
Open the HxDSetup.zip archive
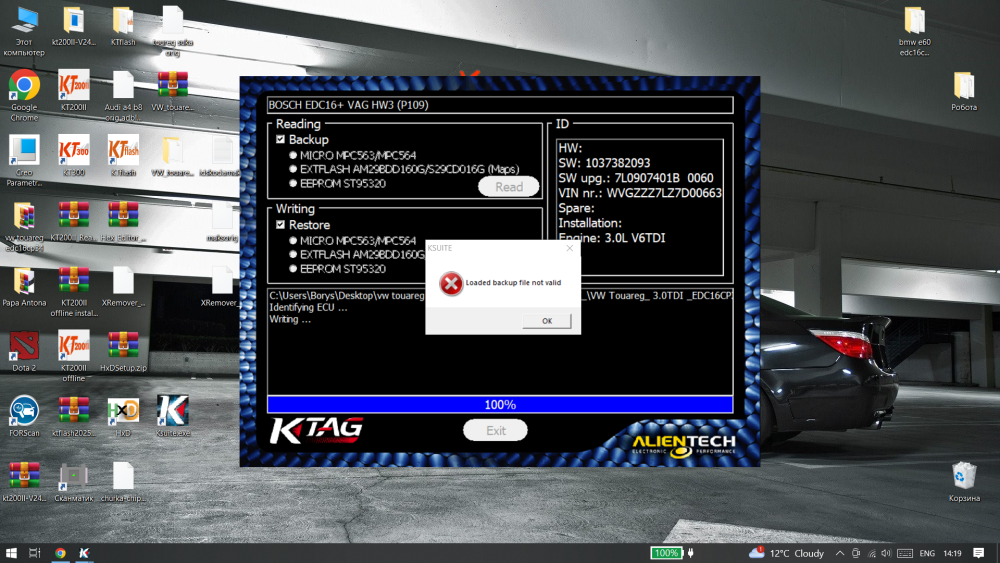click(123, 351)
